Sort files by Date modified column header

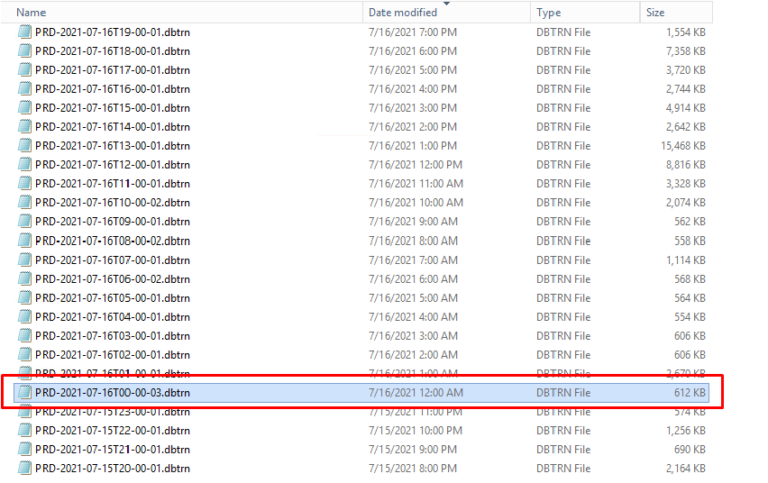pos(402,12)
